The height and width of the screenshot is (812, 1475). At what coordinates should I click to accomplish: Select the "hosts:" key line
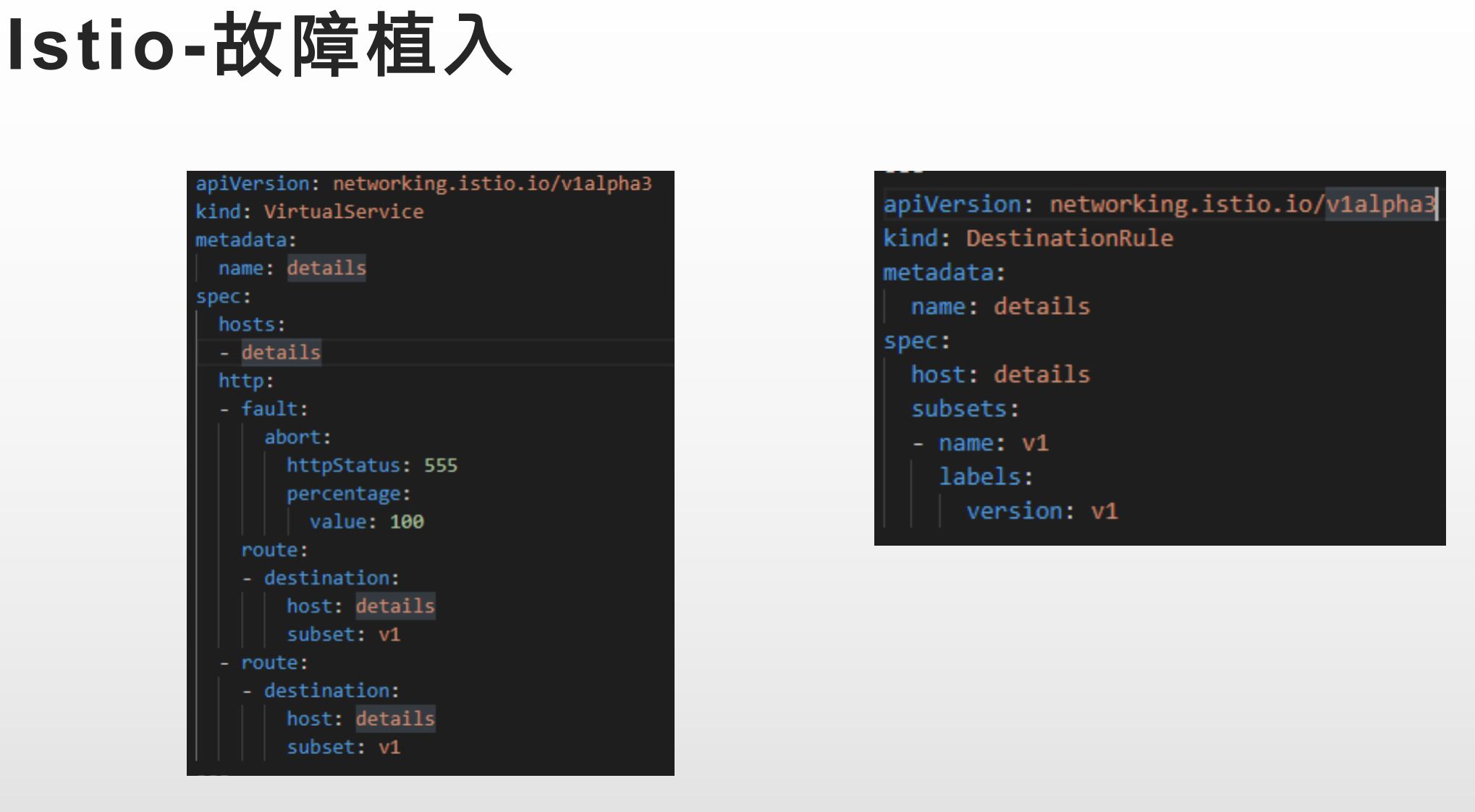pyautogui.click(x=252, y=325)
